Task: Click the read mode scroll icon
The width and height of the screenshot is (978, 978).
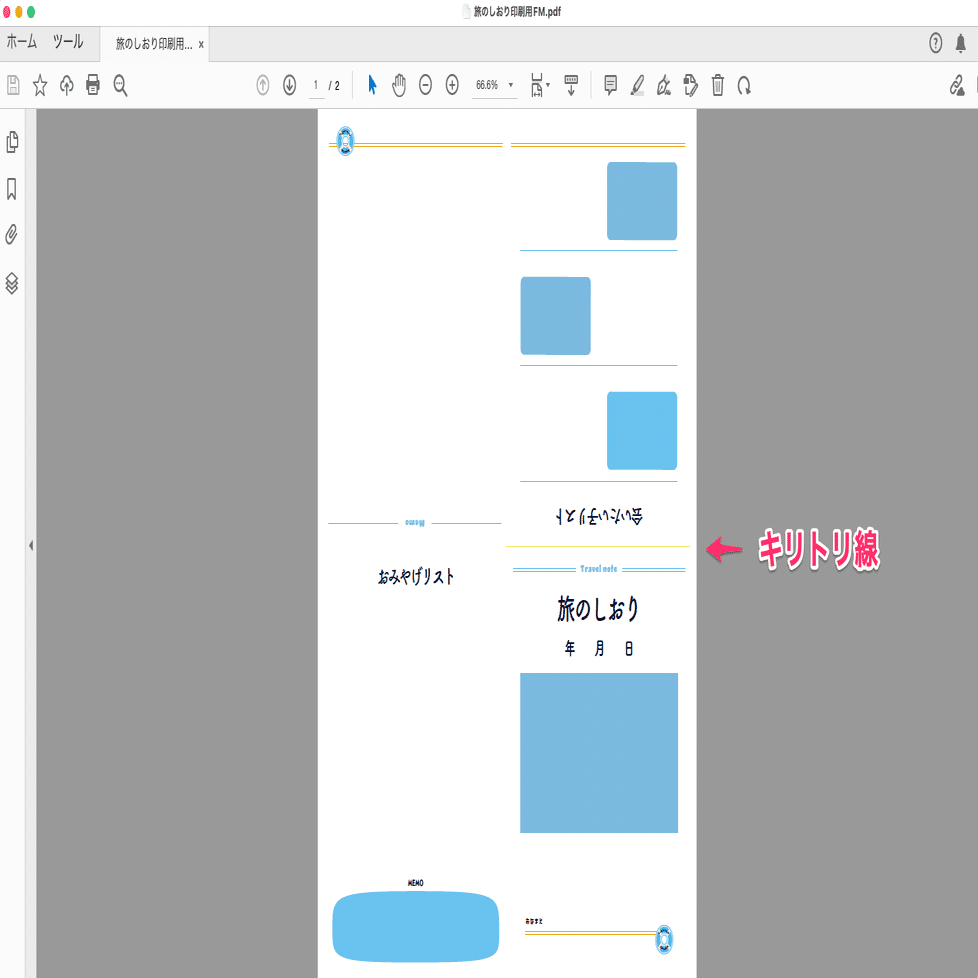Action: pyautogui.click(x=571, y=85)
